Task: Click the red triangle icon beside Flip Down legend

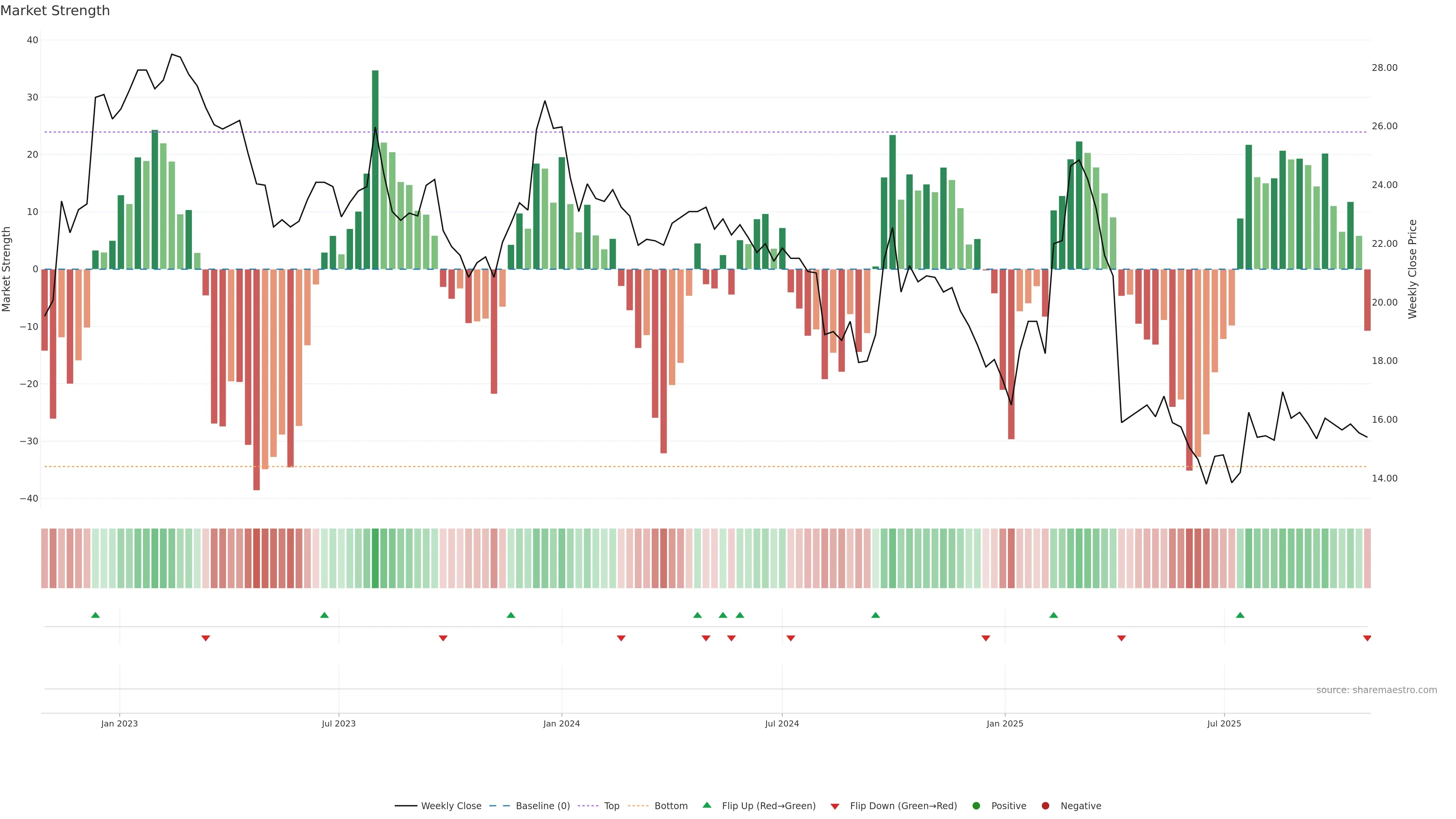Action: [x=835, y=806]
